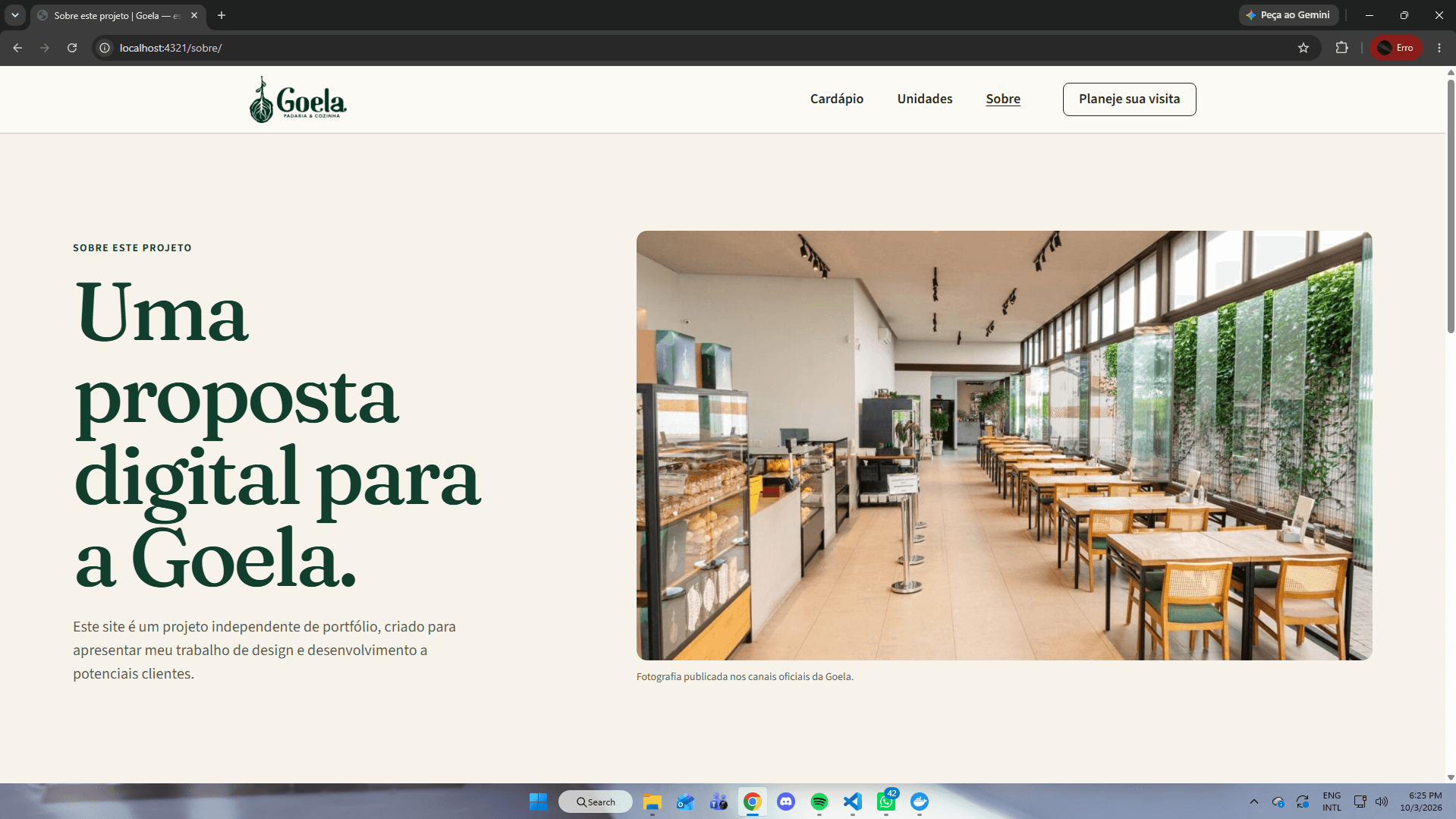The height and width of the screenshot is (819, 1456).
Task: Open Chrome's three-dot menu
Action: click(x=1439, y=48)
